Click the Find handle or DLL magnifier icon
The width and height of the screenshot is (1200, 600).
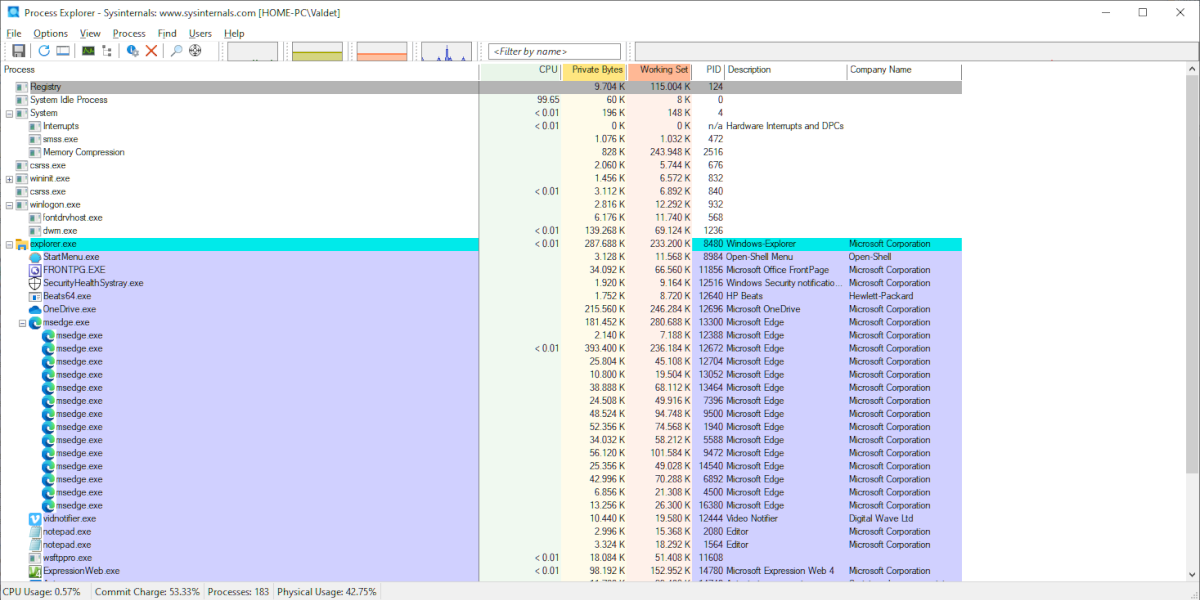(177, 51)
